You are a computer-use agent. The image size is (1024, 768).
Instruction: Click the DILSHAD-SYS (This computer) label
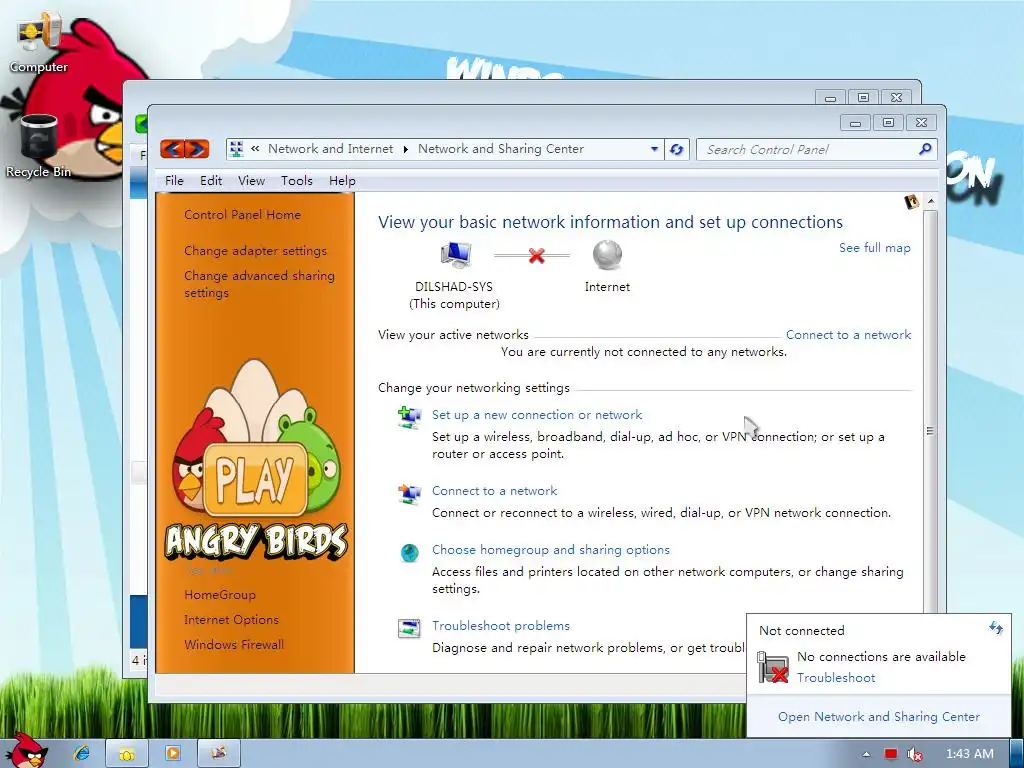[455, 295]
